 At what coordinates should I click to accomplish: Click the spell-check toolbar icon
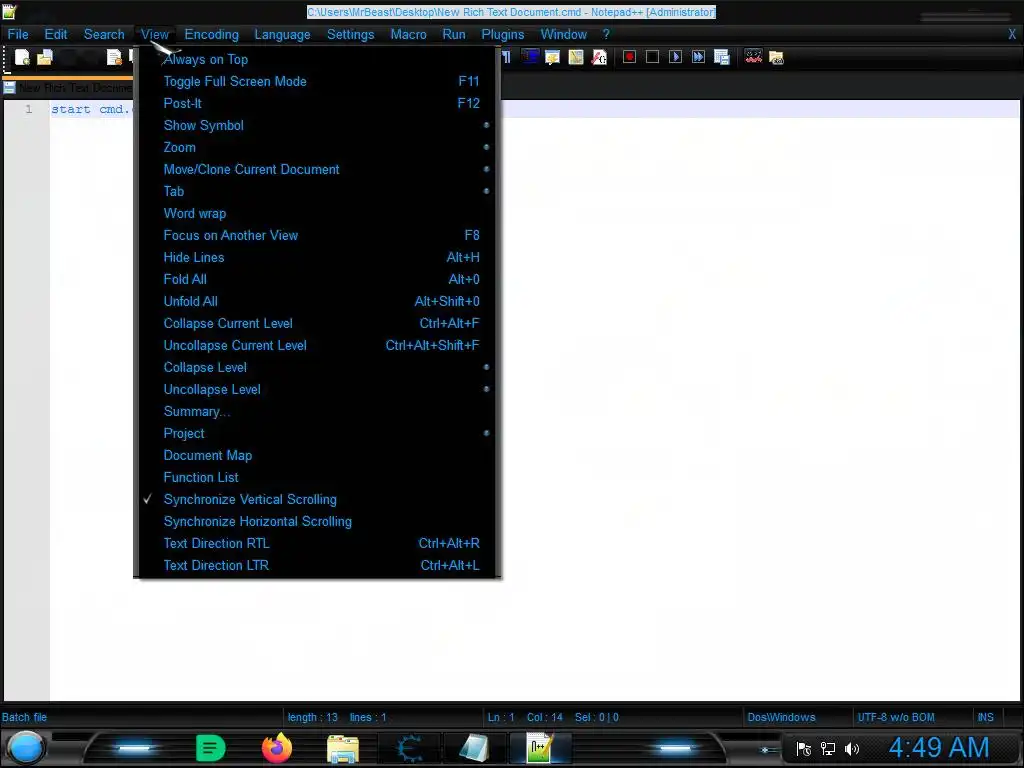[753, 57]
